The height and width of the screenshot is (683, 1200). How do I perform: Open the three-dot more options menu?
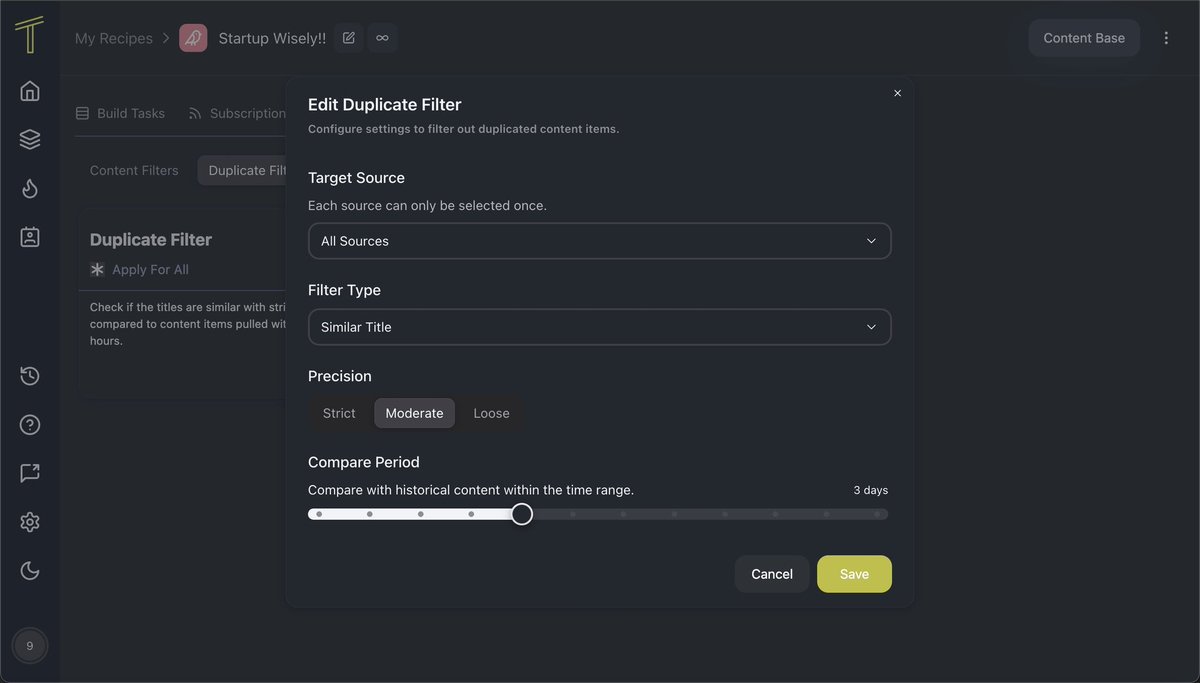(1166, 38)
